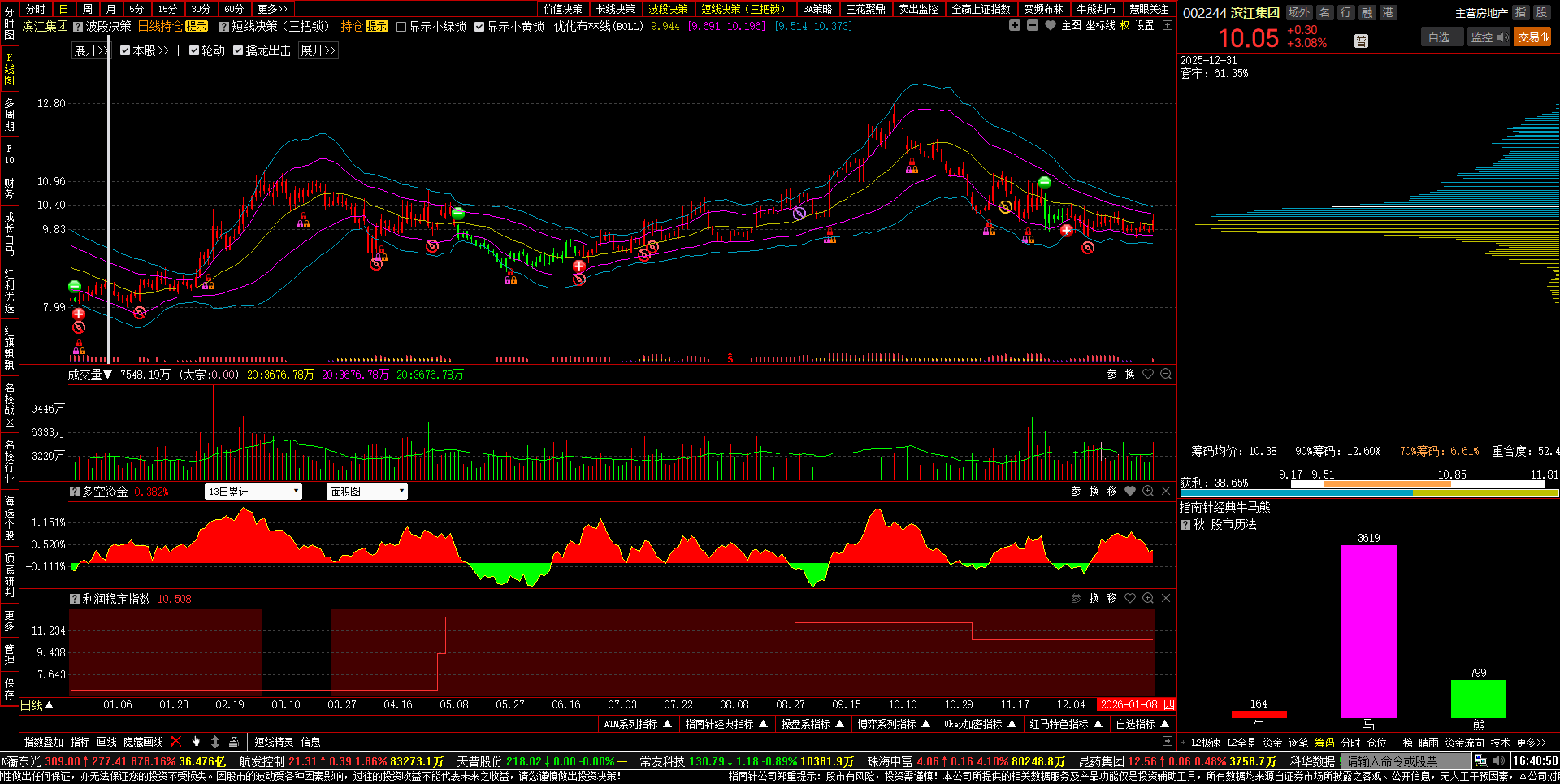Viewport: 1560px width, 784px height.
Task: Click the speaker icon in the status bar
Action: (1498, 761)
